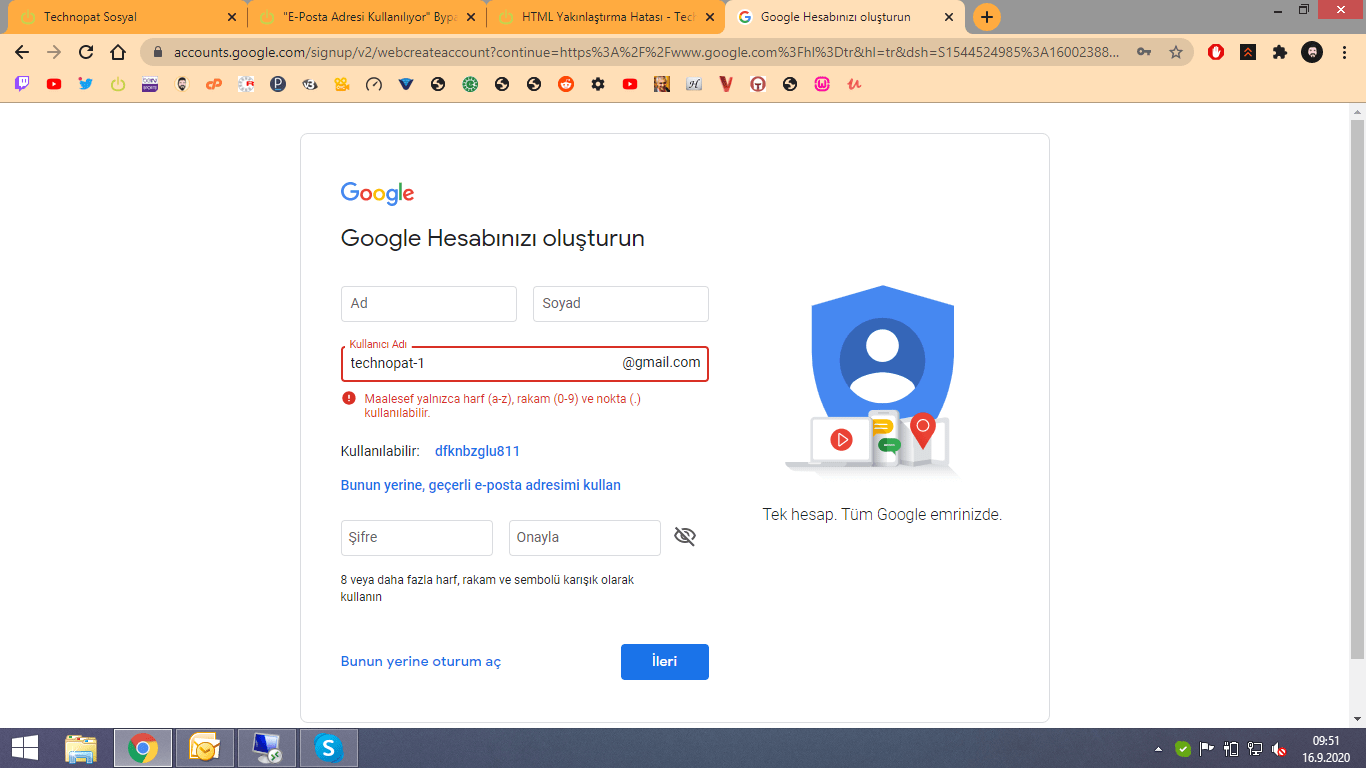Open the Twitter bird bookmark
The height and width of the screenshot is (768, 1366).
[x=86, y=85]
